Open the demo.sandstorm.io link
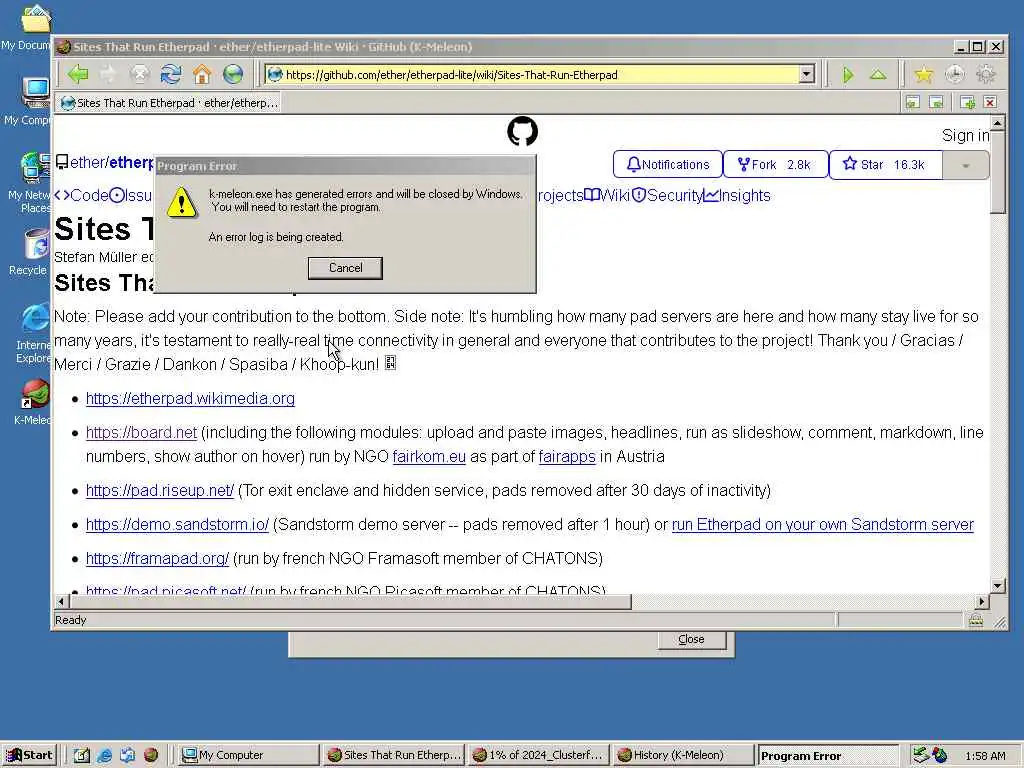The height and width of the screenshot is (768, 1024). click(x=177, y=524)
